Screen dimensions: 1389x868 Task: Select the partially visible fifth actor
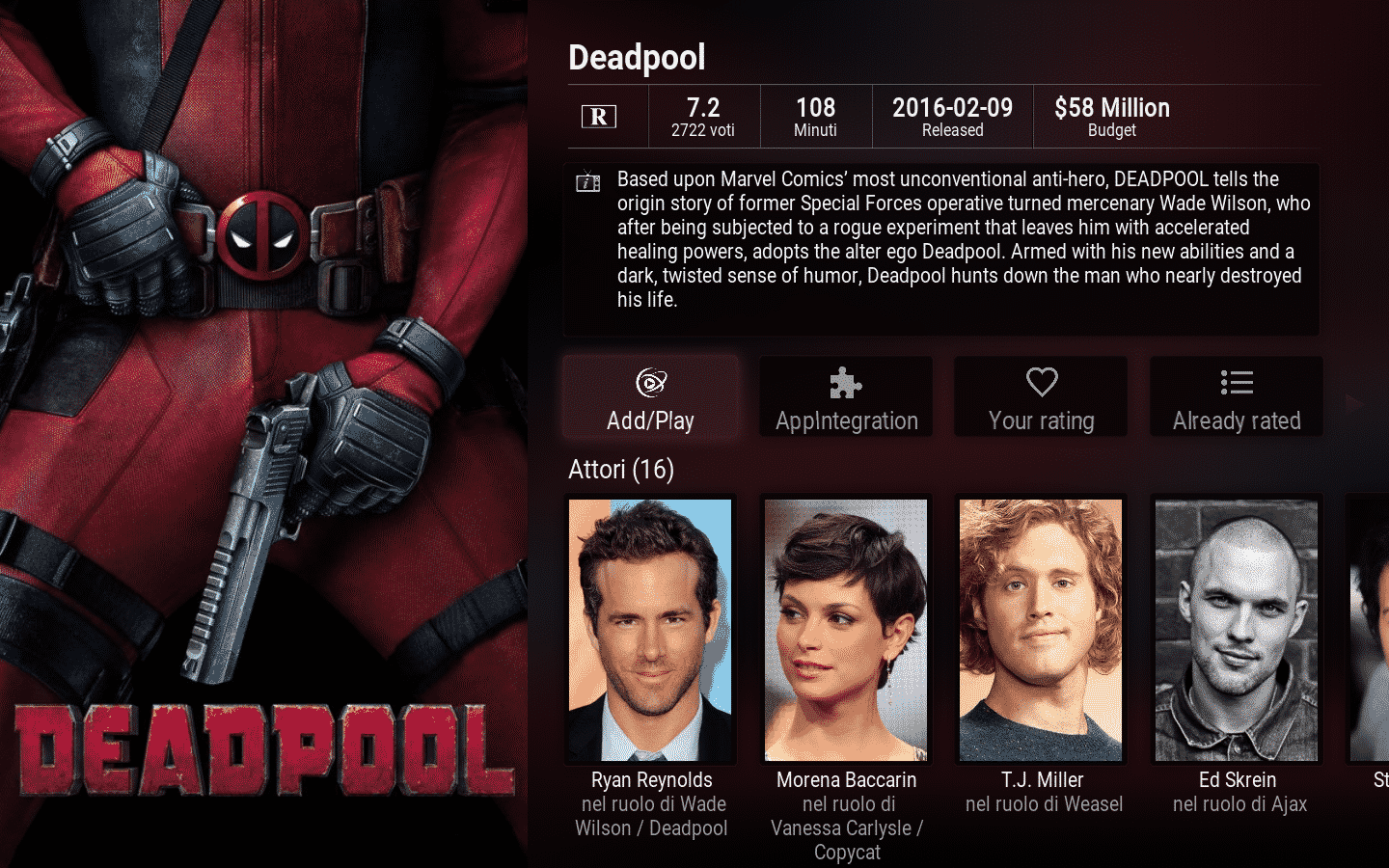coord(1369,630)
